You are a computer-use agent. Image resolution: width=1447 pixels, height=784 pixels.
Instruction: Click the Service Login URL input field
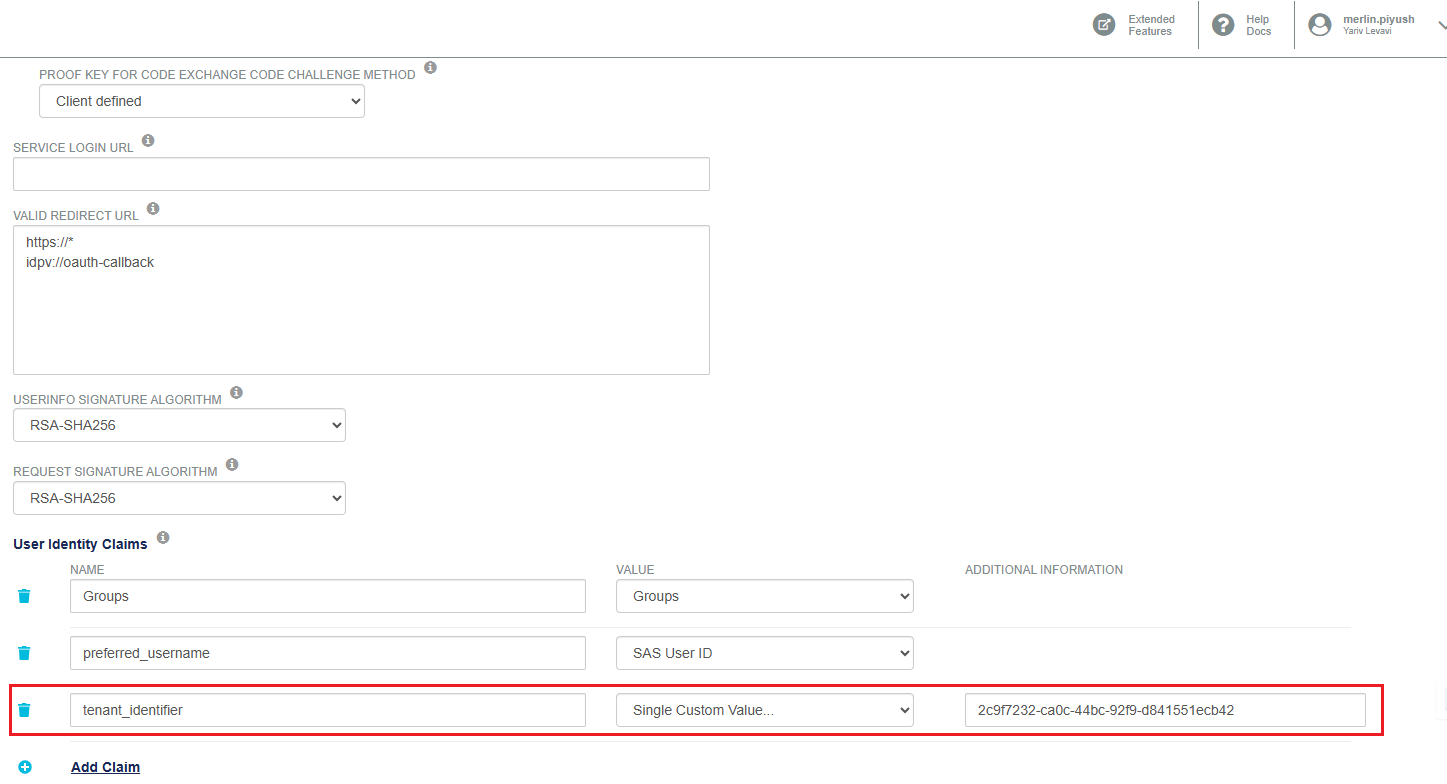[361, 174]
